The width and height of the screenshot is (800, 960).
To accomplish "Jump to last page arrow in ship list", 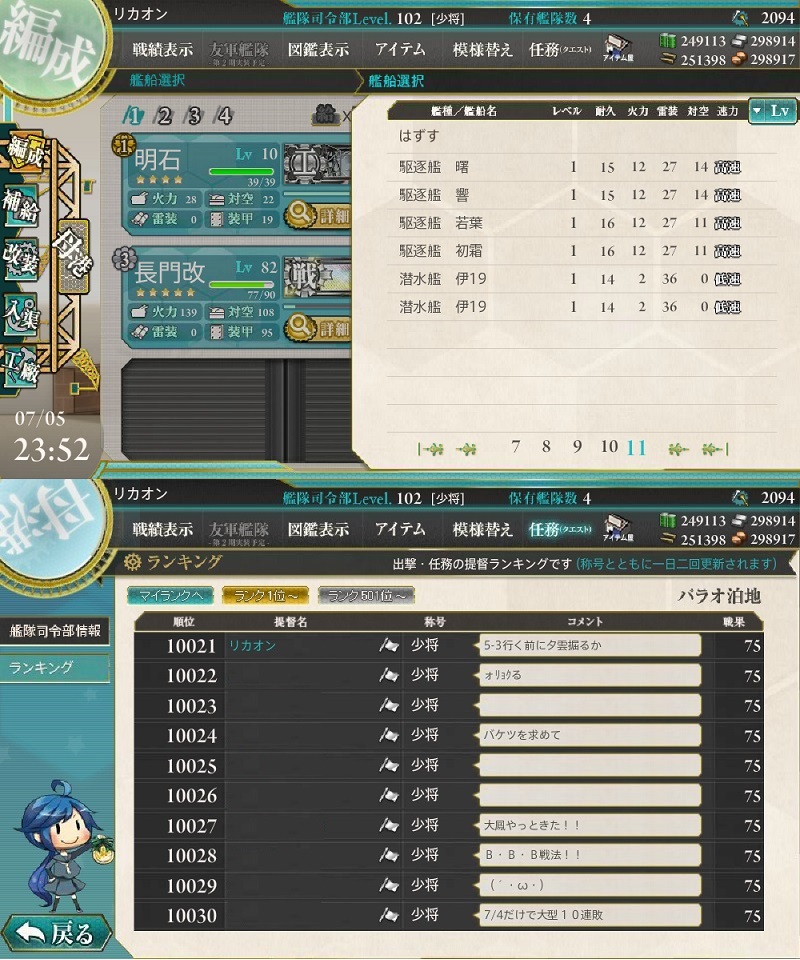I will [x=714, y=449].
